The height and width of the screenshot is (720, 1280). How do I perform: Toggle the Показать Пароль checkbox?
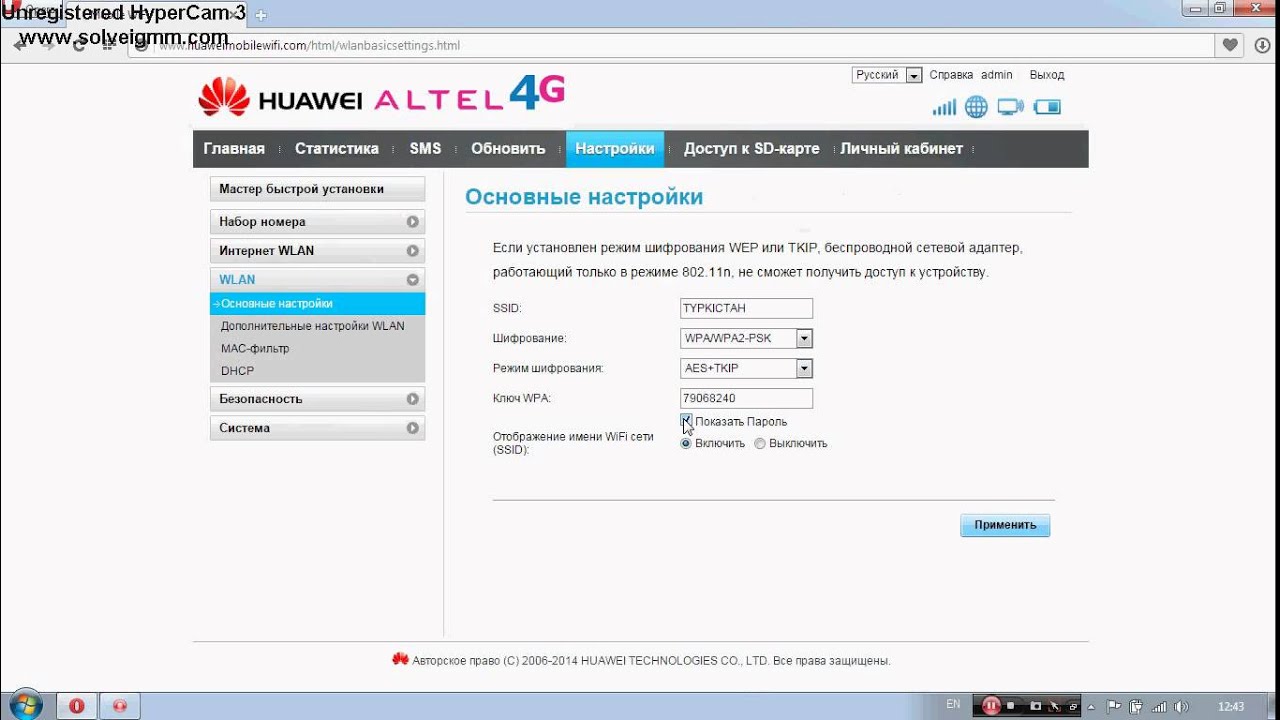[x=686, y=421]
